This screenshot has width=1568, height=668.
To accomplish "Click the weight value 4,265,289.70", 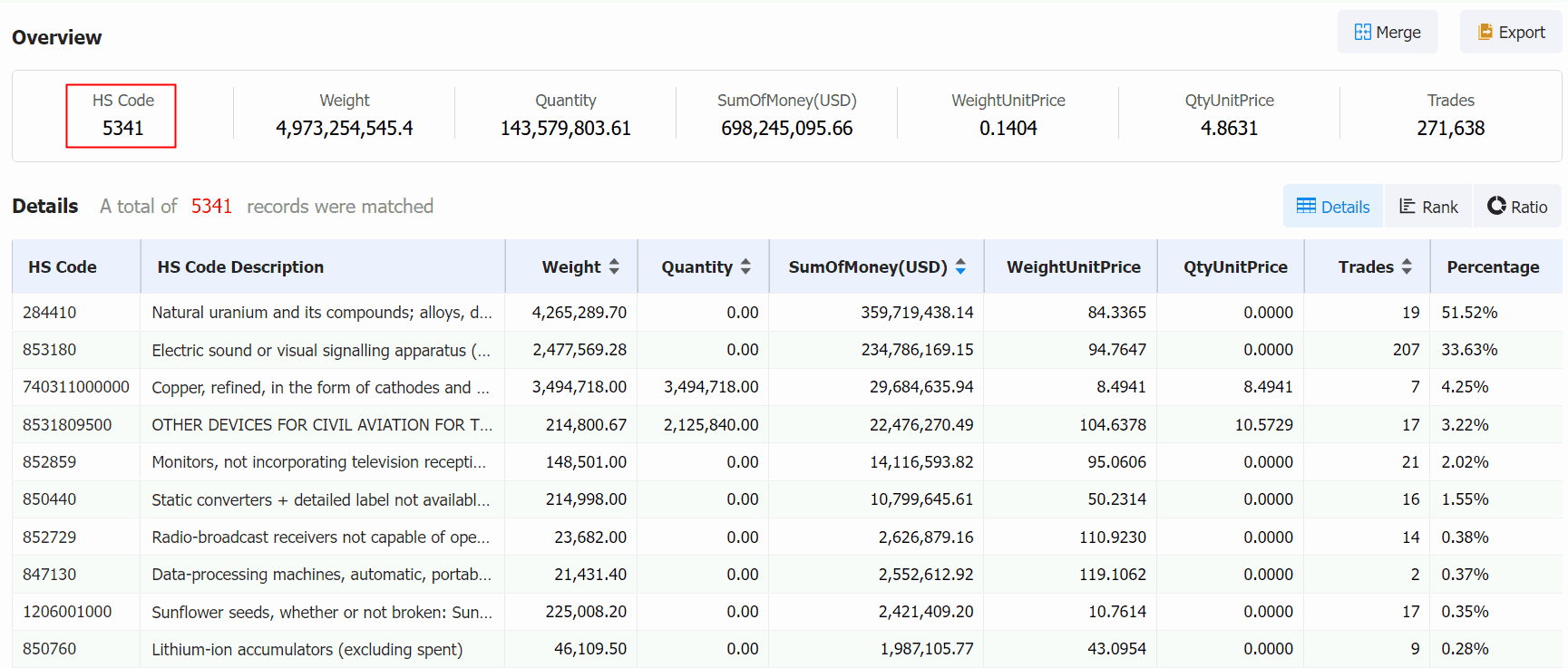I will click(x=579, y=313).
